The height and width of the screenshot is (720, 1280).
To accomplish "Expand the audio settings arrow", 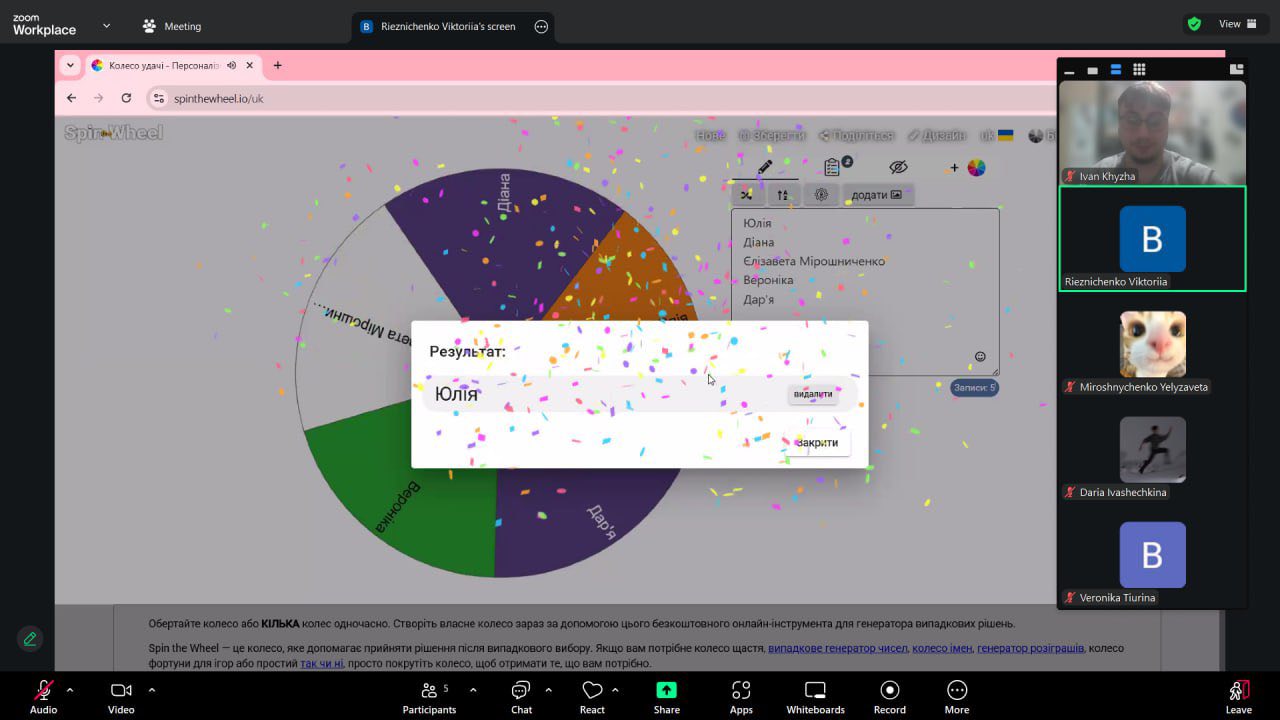I will point(70,690).
